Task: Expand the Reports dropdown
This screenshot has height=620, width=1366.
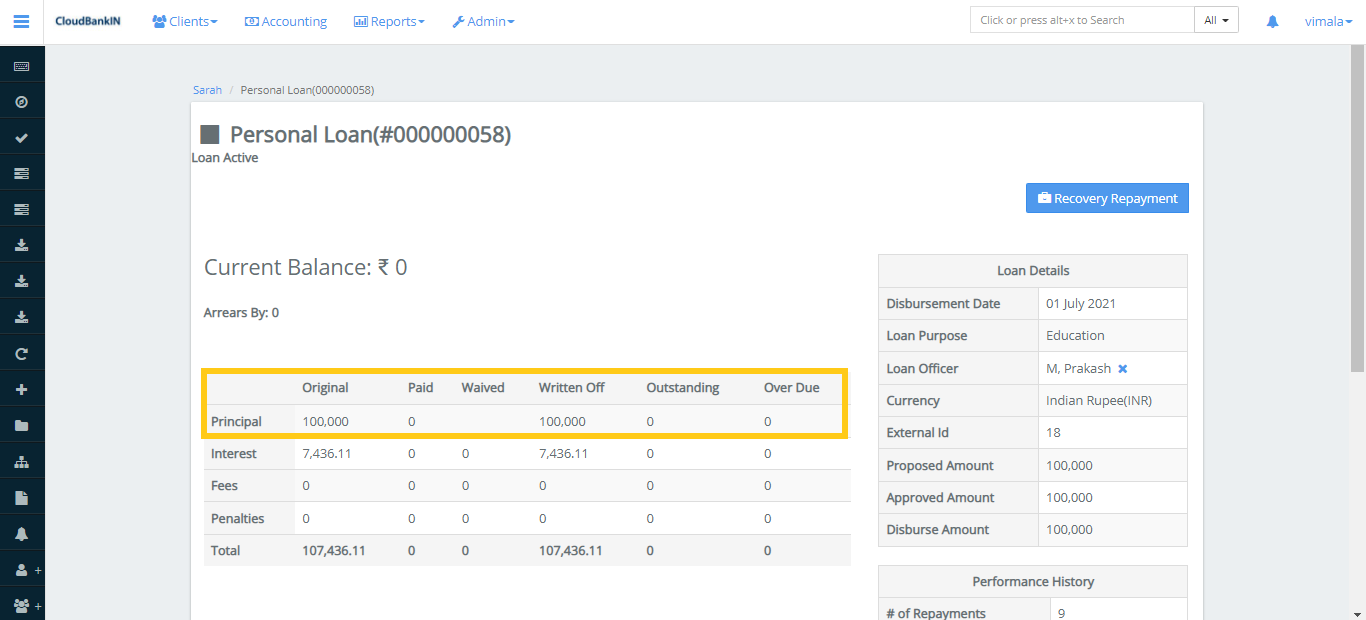Action: click(389, 20)
